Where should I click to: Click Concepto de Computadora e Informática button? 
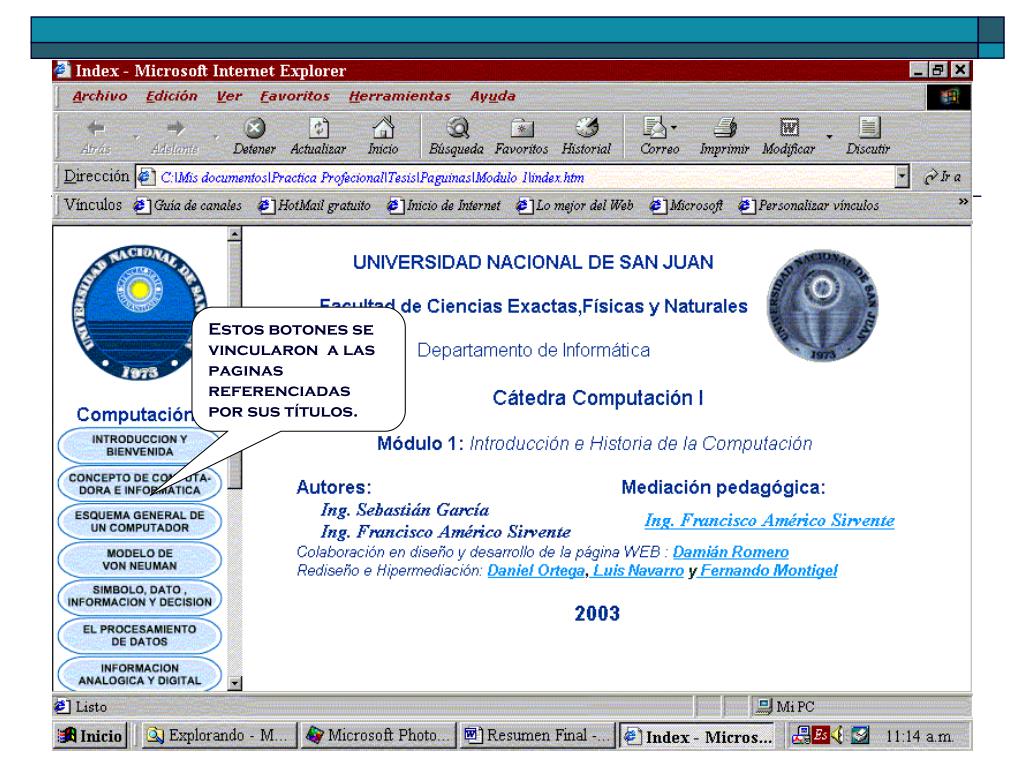click(139, 484)
